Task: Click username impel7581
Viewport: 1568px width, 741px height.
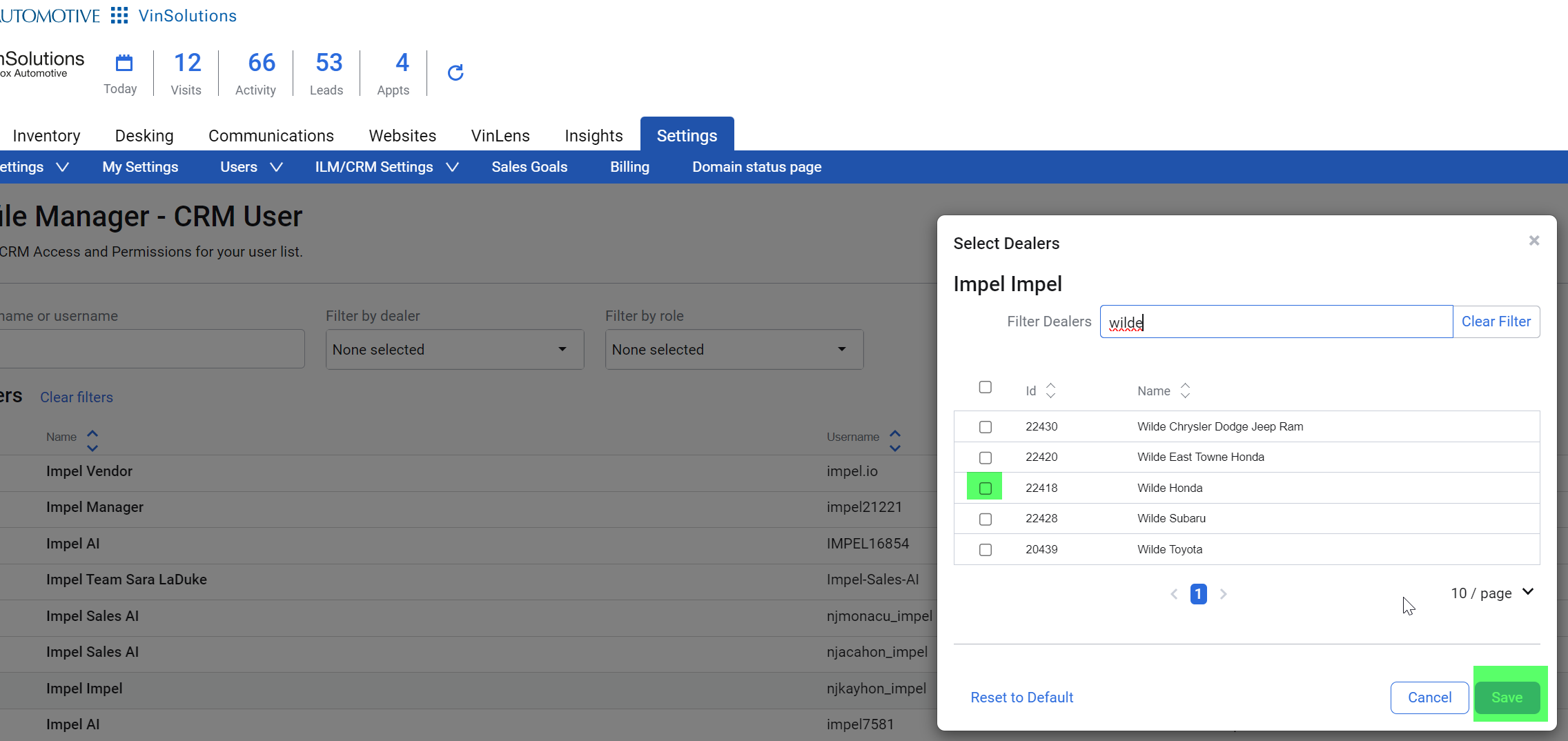Action: (x=860, y=724)
